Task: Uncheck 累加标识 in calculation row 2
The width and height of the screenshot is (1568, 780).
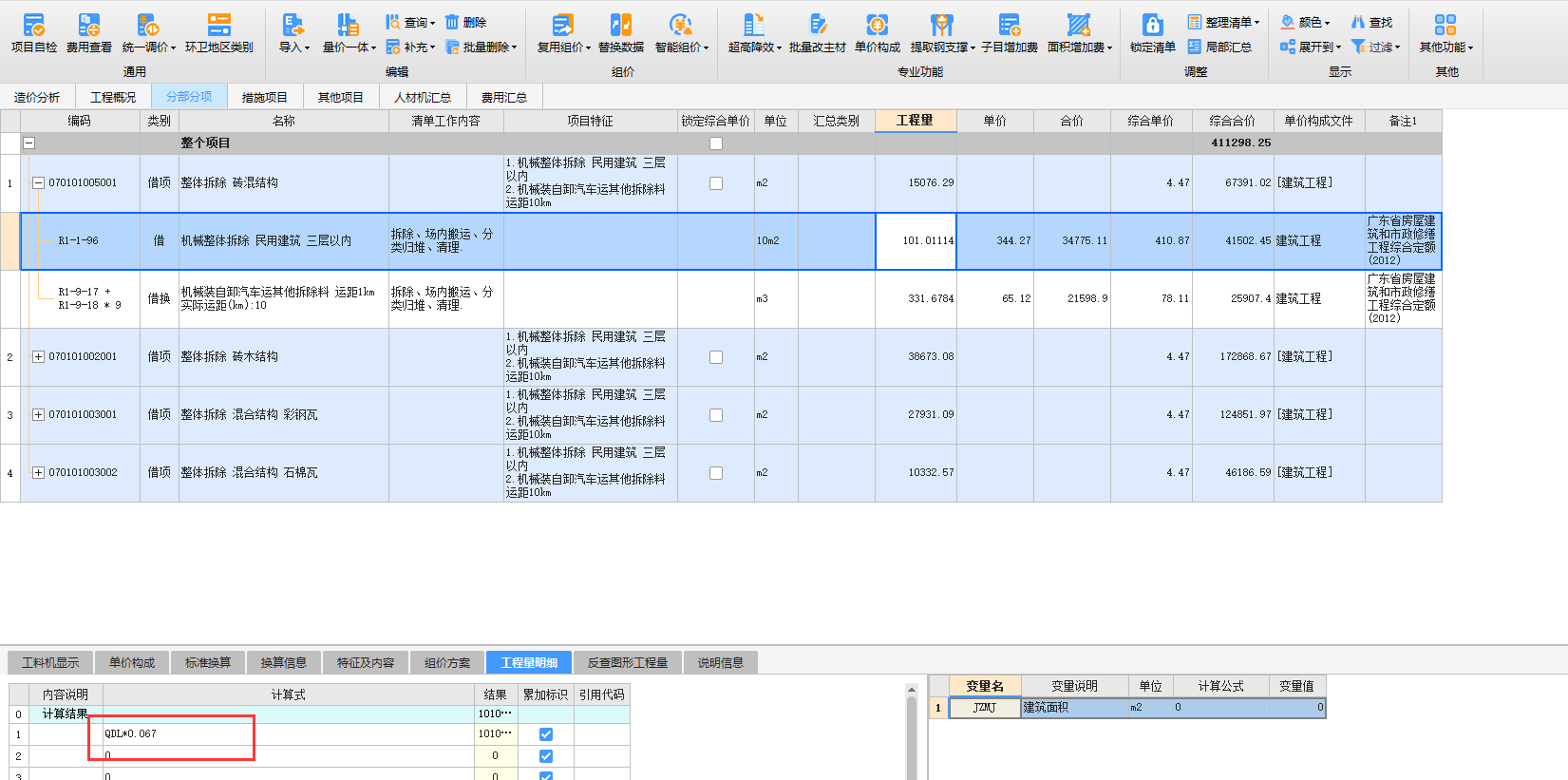Action: (546, 756)
